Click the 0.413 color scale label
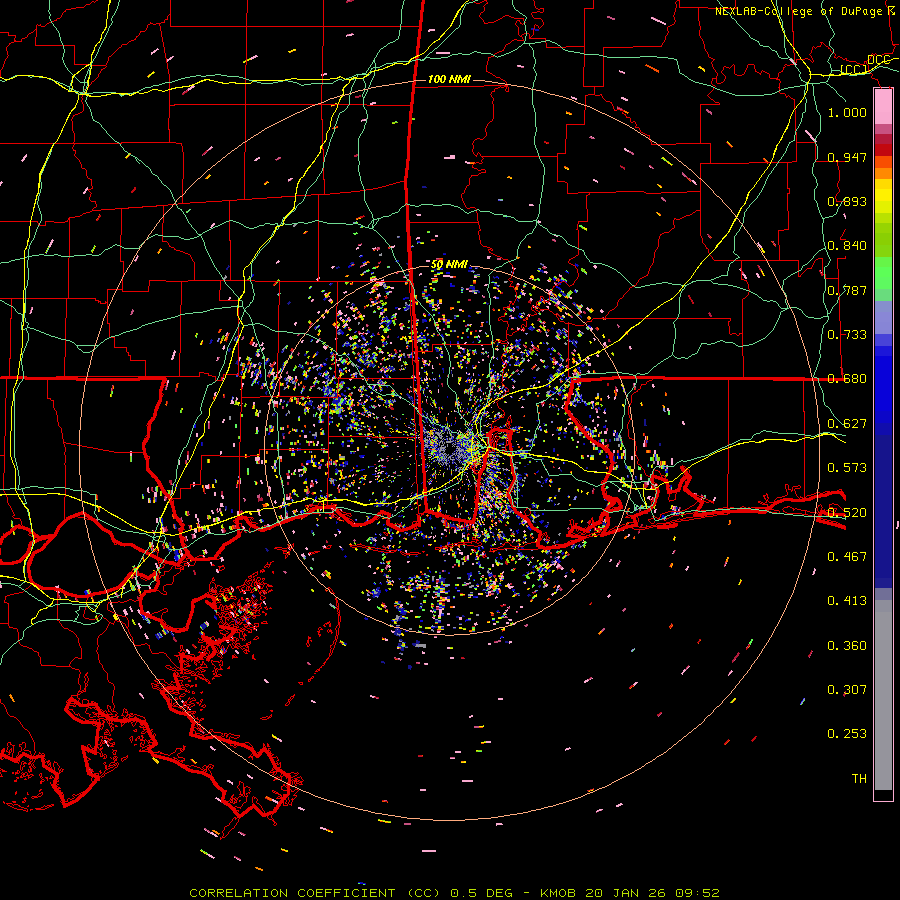Screen dimensions: 900x900 click(847, 601)
